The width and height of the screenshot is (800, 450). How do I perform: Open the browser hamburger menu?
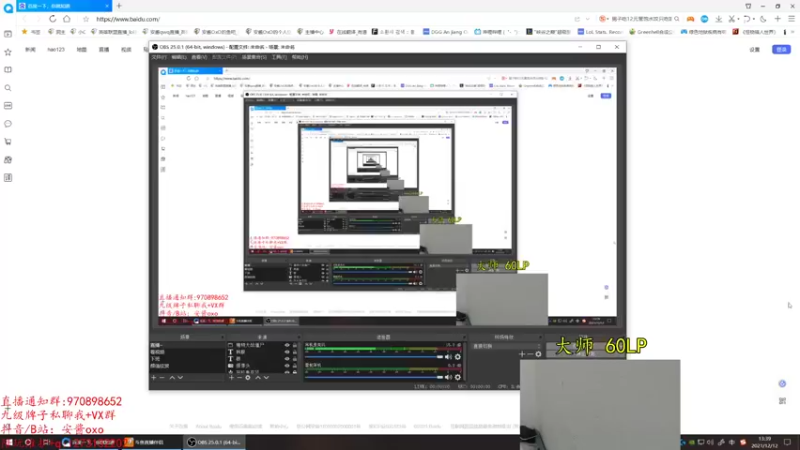[791, 19]
